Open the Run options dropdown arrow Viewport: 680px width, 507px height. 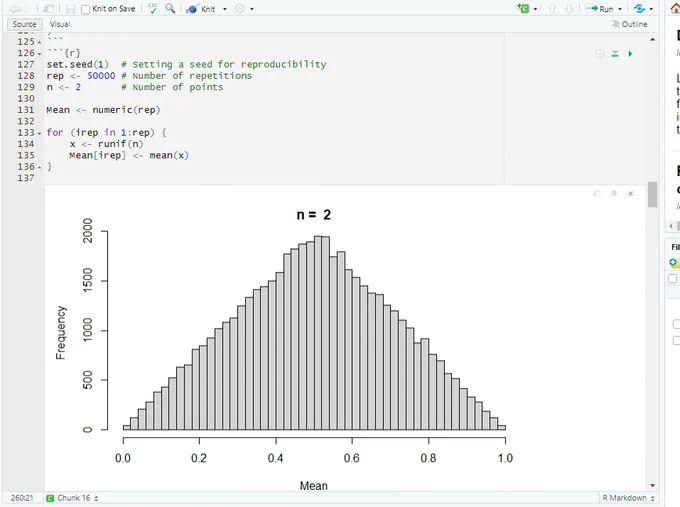[x=620, y=9]
